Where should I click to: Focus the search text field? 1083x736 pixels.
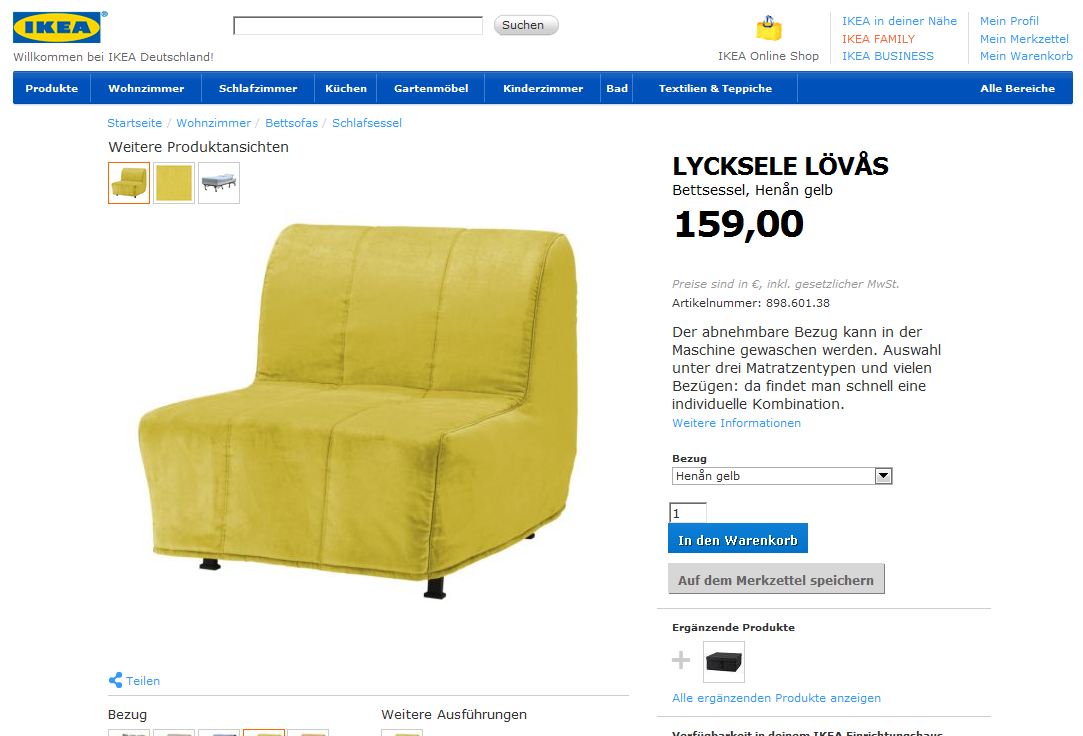click(358, 26)
